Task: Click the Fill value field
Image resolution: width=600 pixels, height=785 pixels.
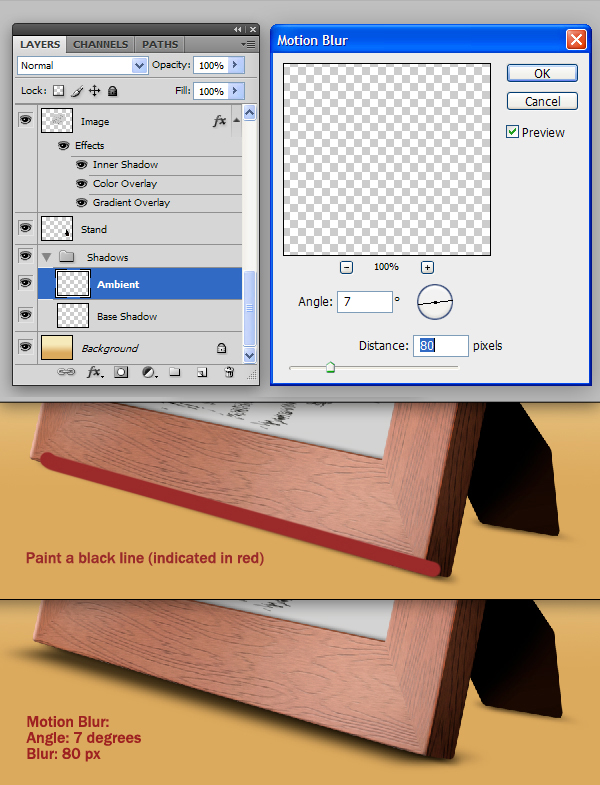Action: point(211,92)
